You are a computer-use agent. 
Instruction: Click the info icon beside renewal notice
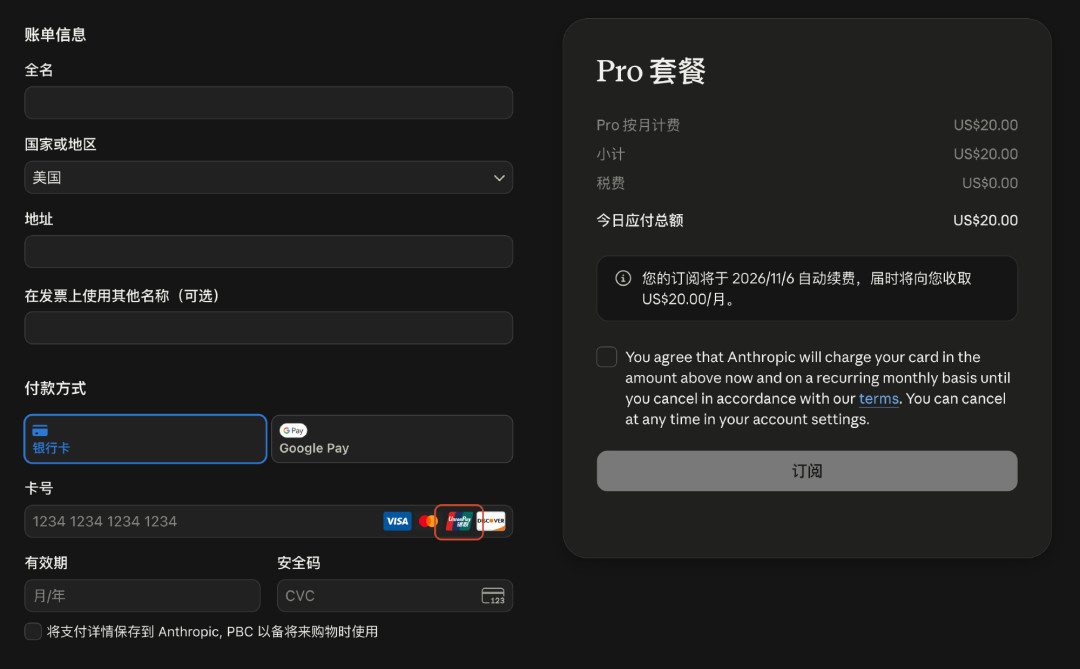point(623,278)
